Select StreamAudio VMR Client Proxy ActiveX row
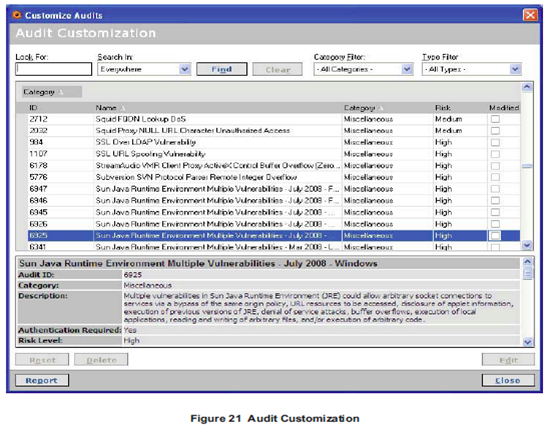554x427 pixels. click(x=274, y=166)
